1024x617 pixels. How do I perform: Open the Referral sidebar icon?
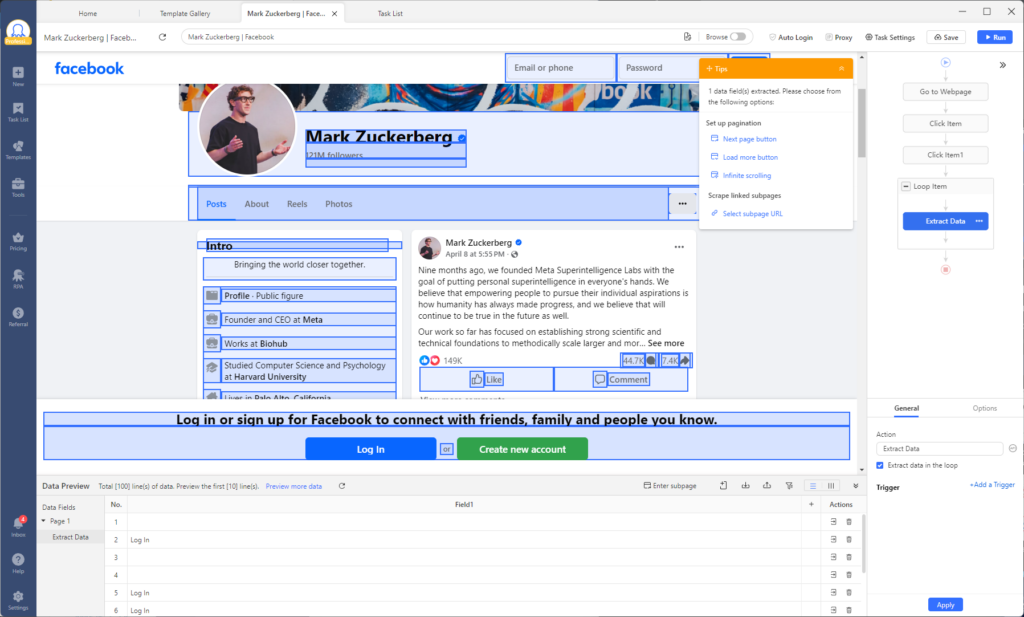(x=18, y=317)
